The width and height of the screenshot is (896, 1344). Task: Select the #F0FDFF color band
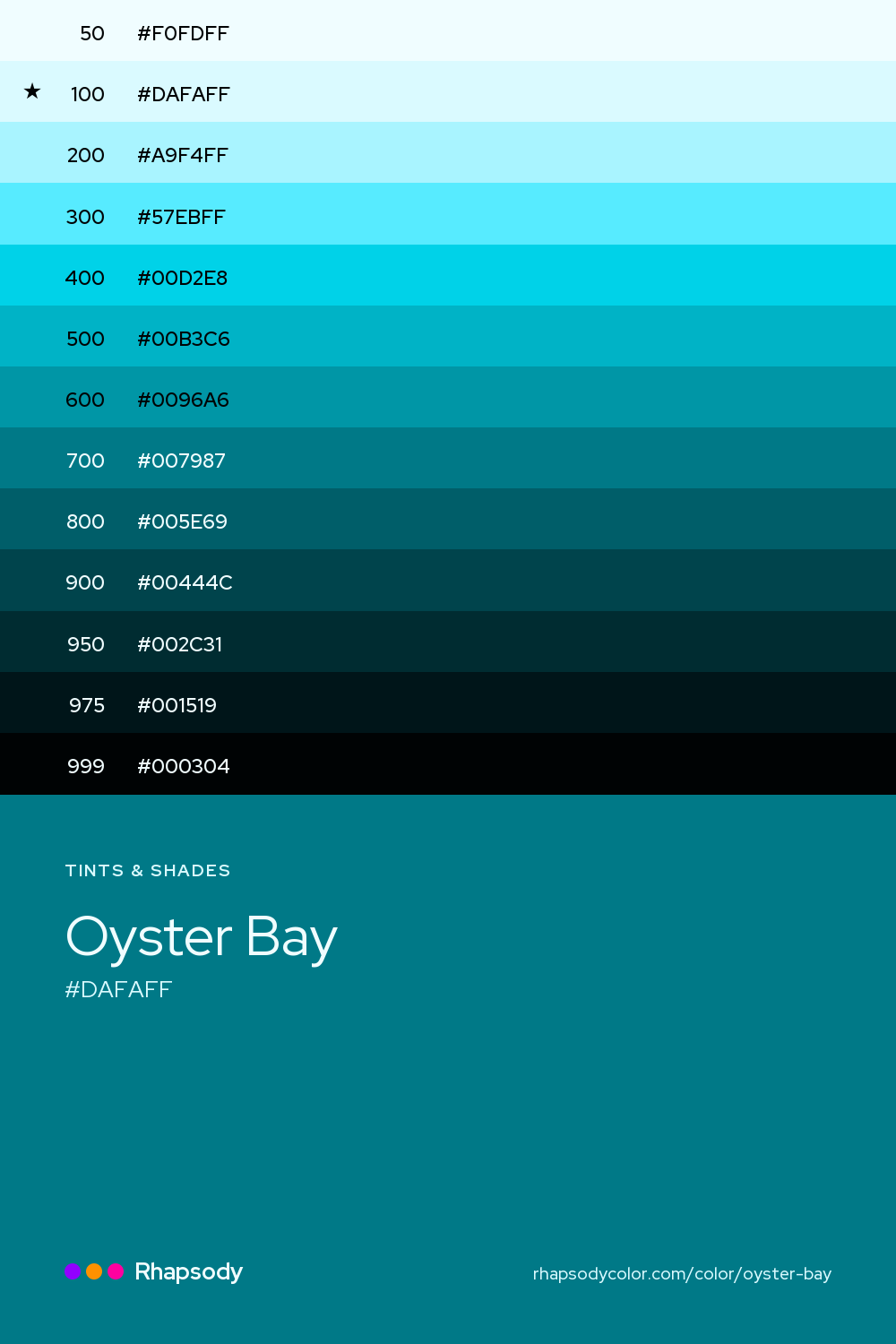[448, 30]
